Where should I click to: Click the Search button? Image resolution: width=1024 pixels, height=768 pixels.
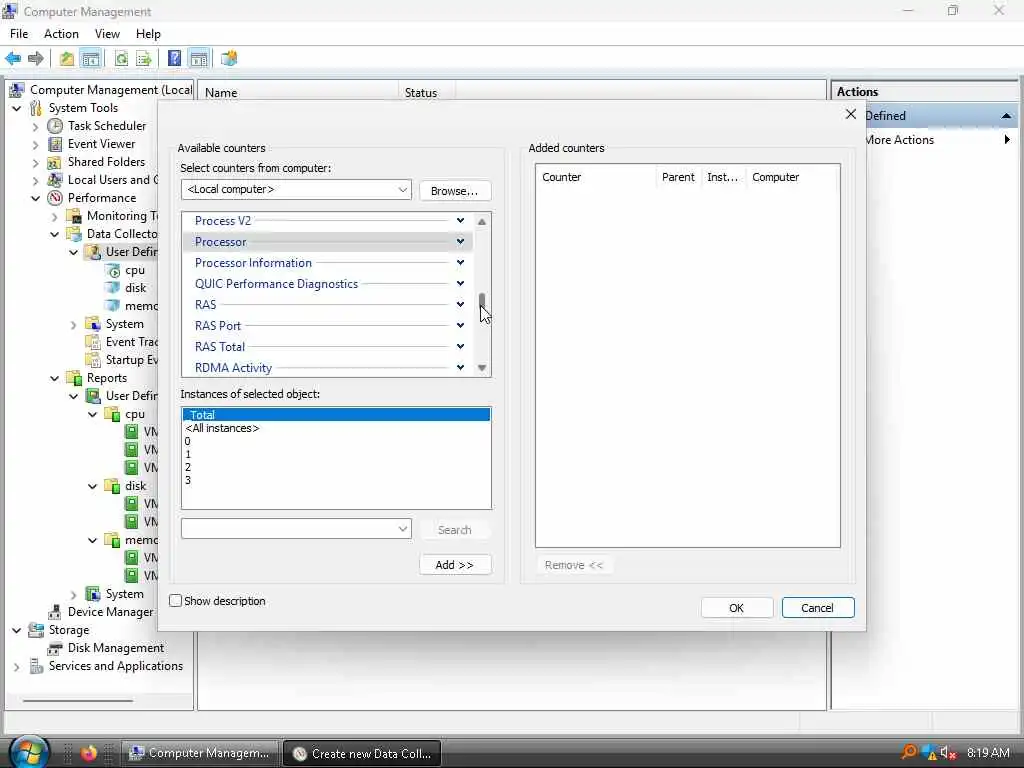(x=455, y=530)
